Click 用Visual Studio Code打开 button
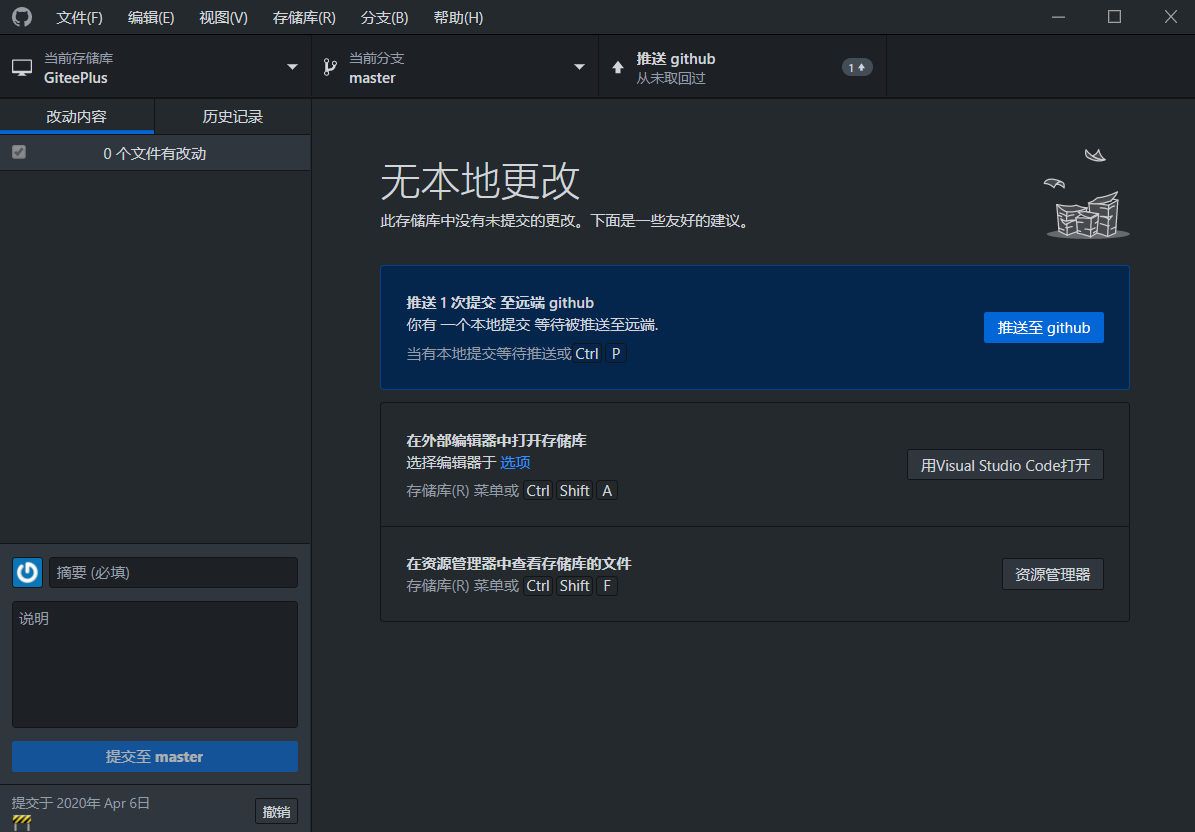Screen dimensions: 1195x832 [1005, 465]
